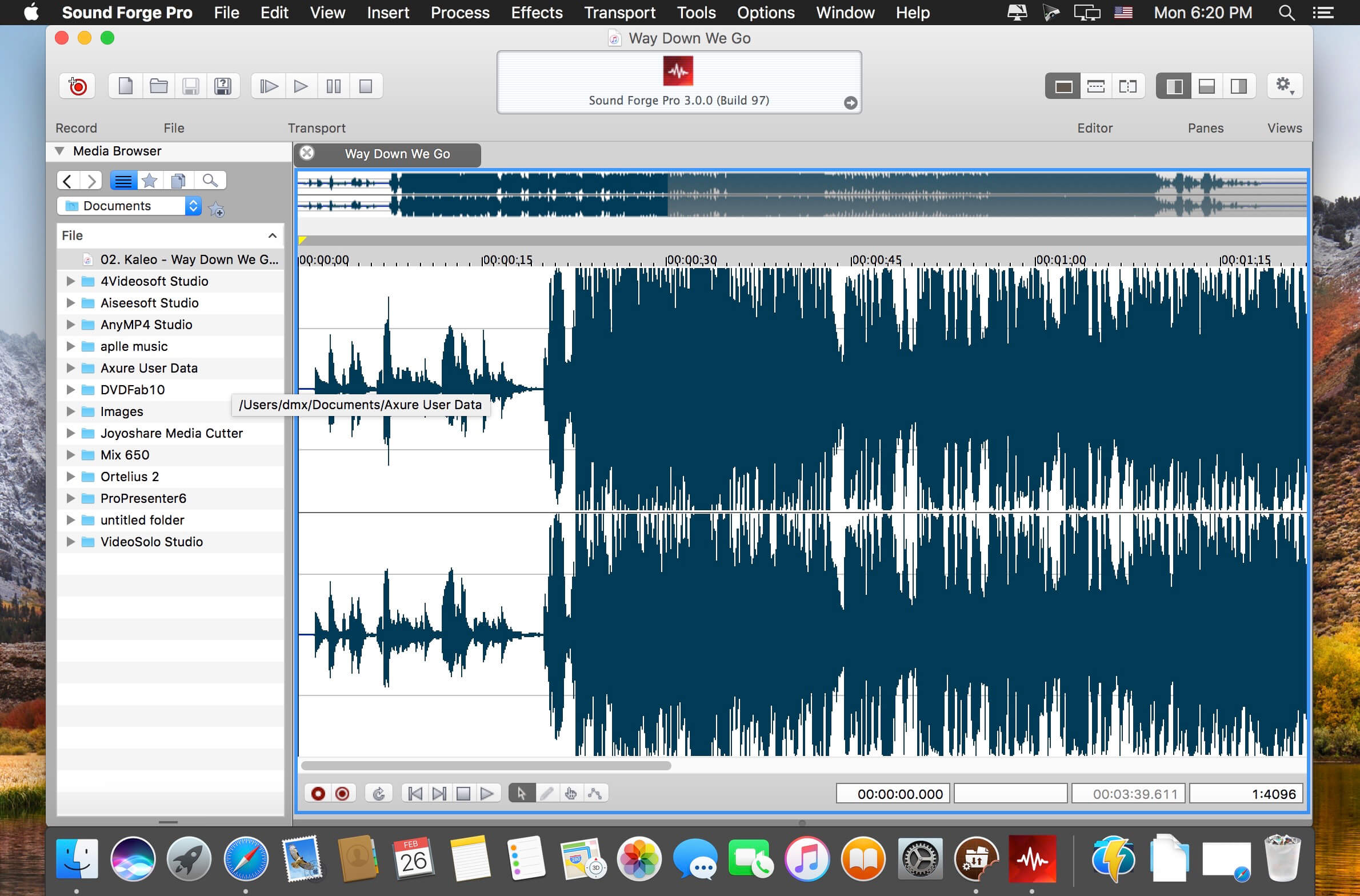Screen dimensions: 1360x896
Task: Click the Record toolbar button
Action: (77, 86)
